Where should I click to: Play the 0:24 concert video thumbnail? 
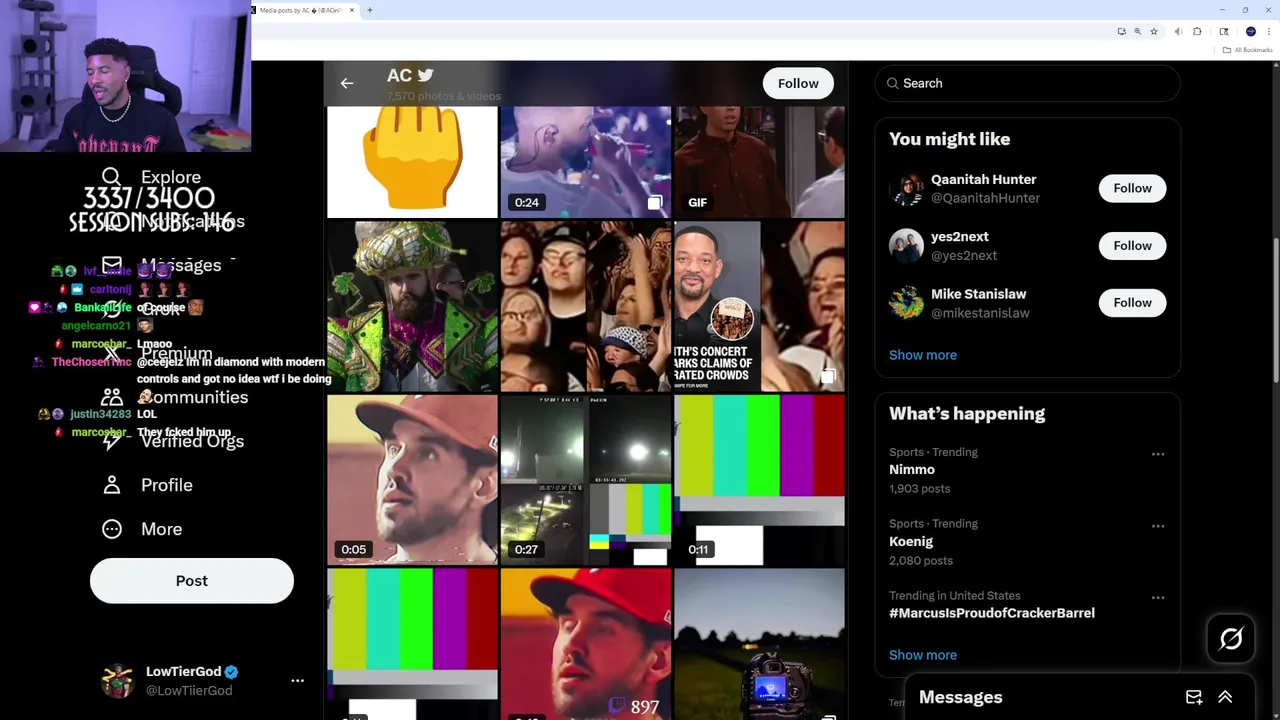(586, 162)
